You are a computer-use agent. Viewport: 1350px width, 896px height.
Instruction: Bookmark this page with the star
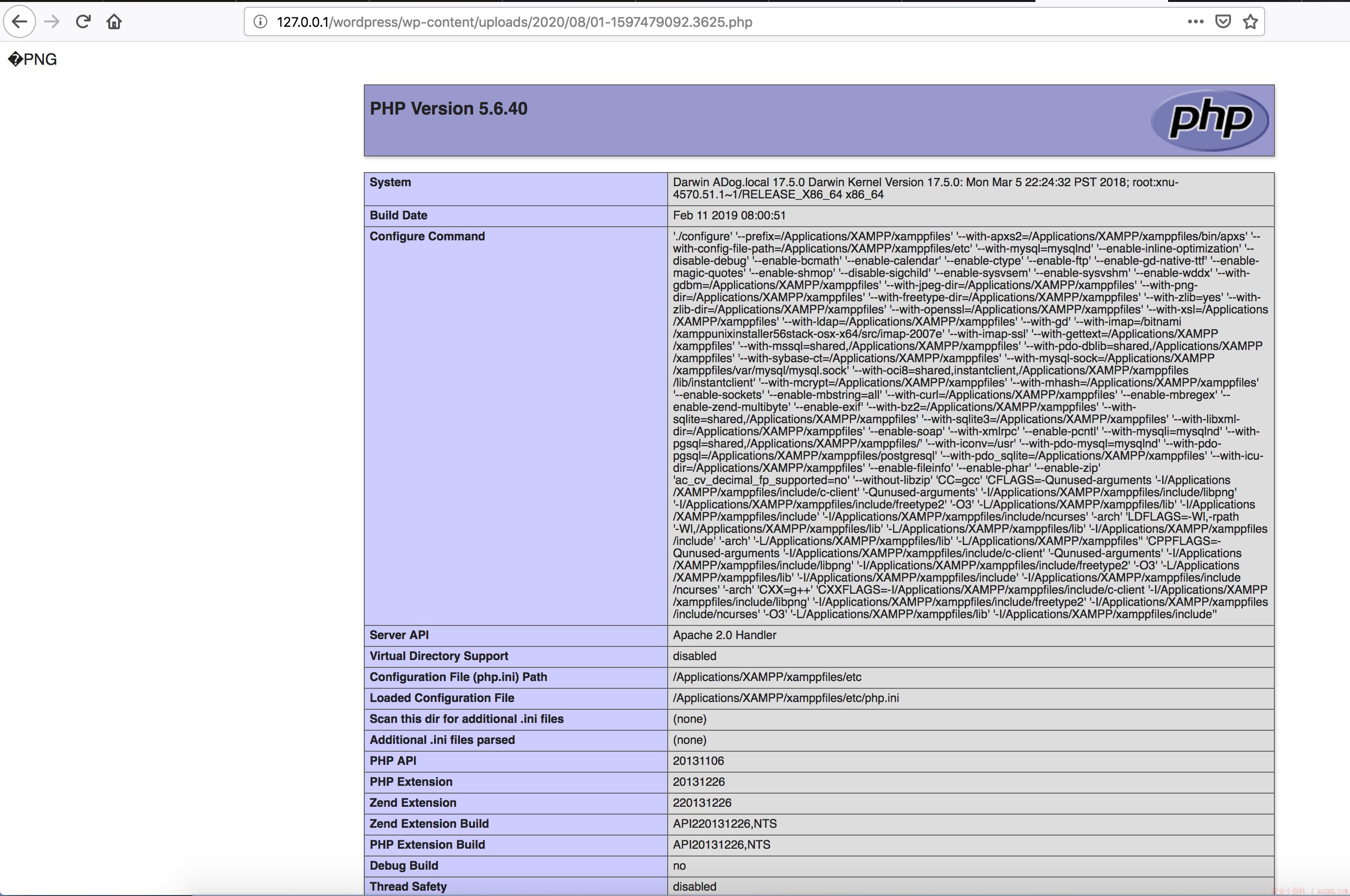(x=1250, y=22)
